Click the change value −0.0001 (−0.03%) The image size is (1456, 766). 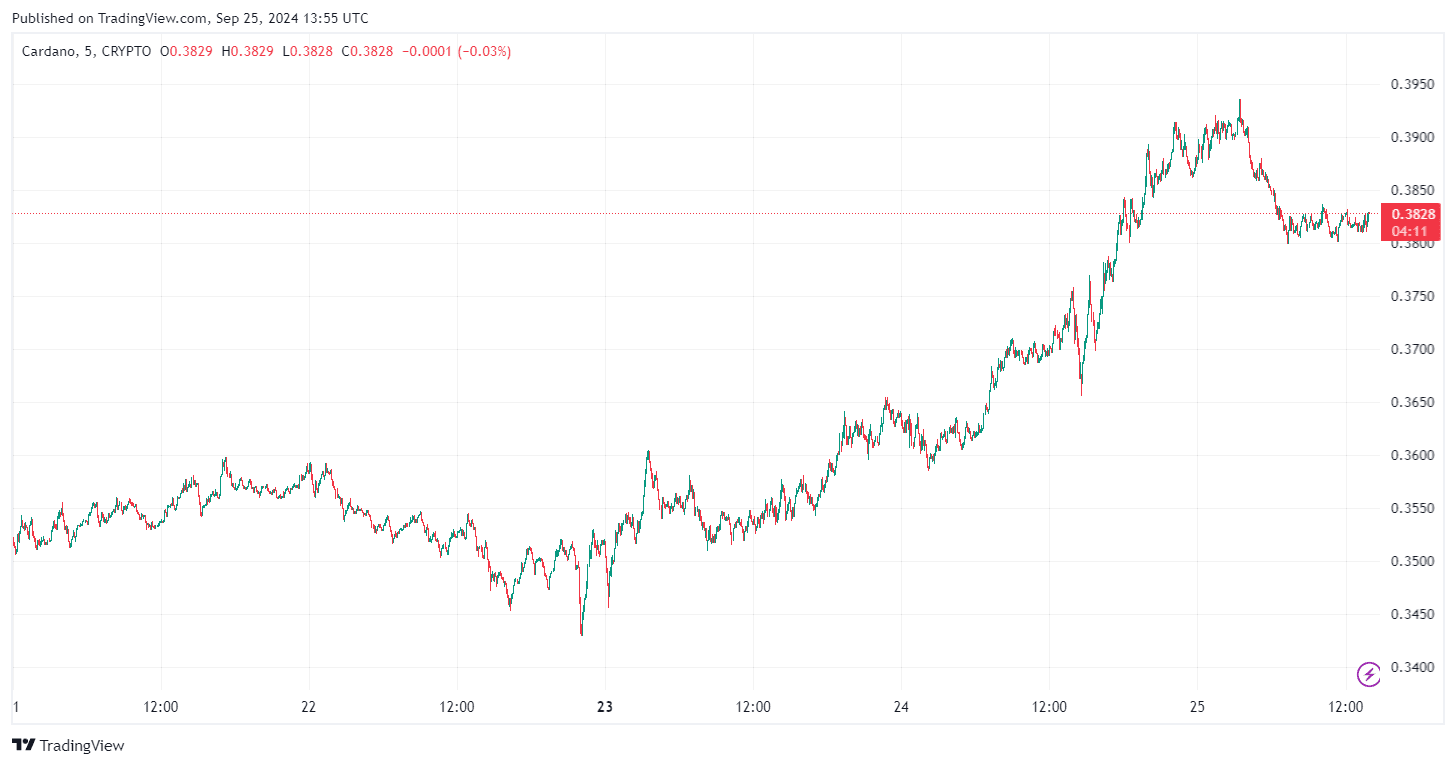tap(456, 51)
